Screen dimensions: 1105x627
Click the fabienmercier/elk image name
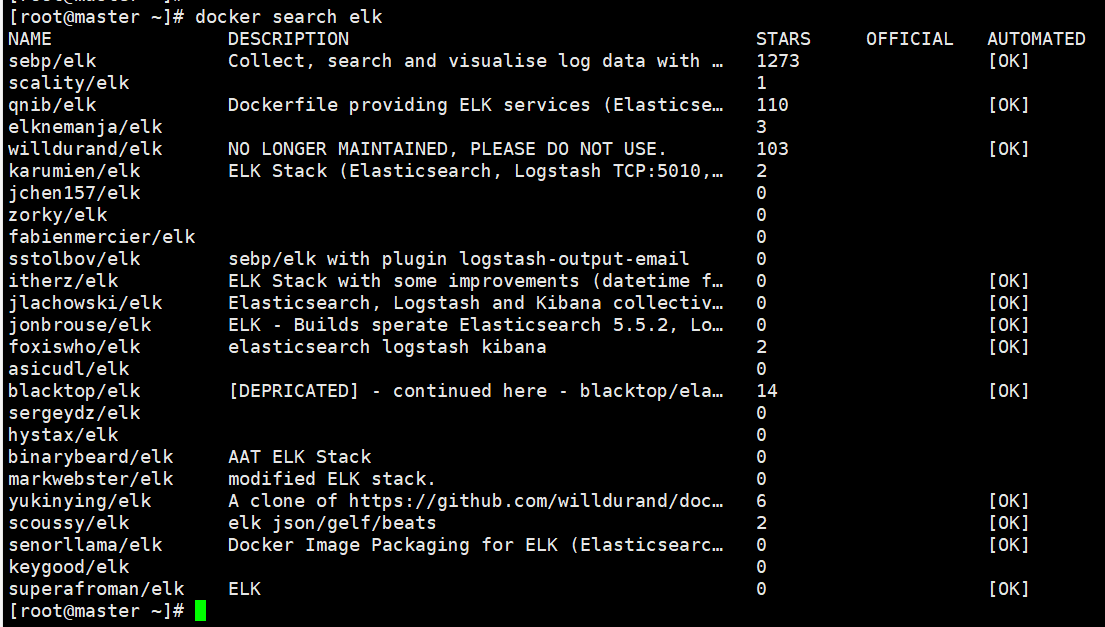click(101, 237)
